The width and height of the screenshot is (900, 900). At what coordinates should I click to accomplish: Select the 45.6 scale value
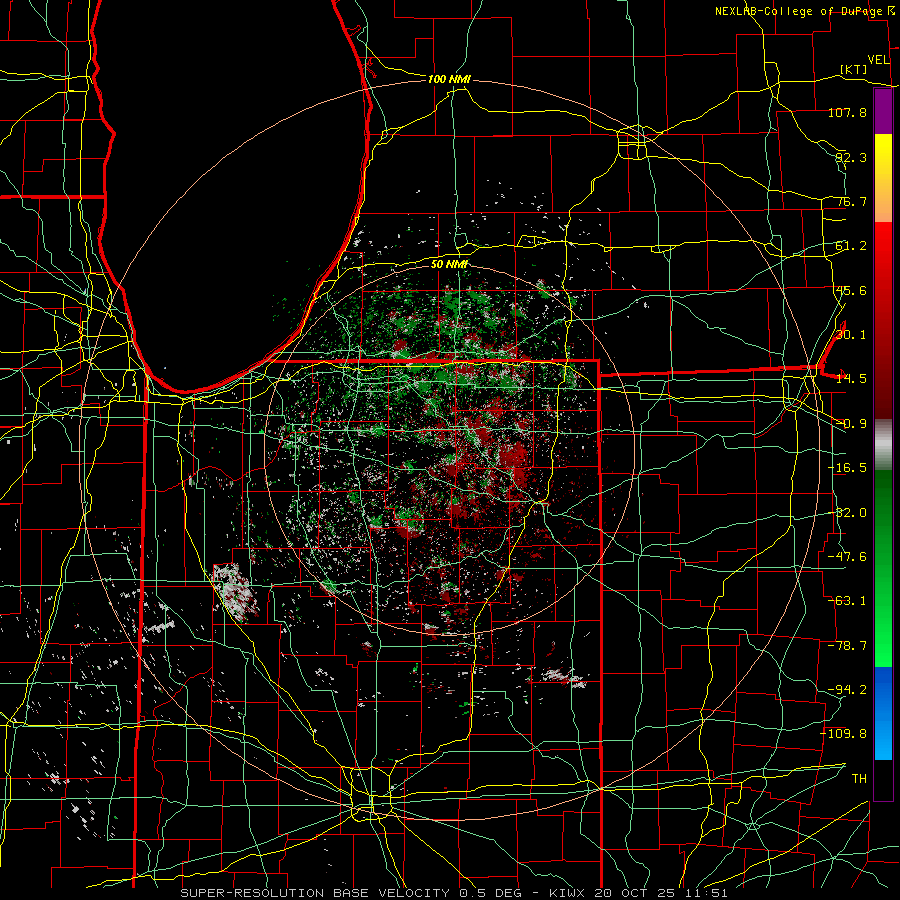[851, 290]
